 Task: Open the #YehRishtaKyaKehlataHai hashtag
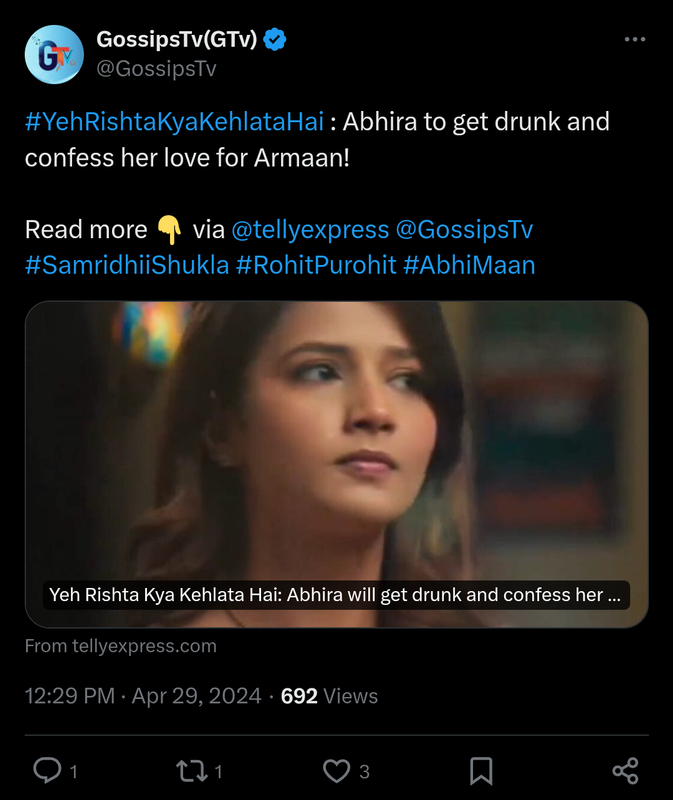coord(174,122)
